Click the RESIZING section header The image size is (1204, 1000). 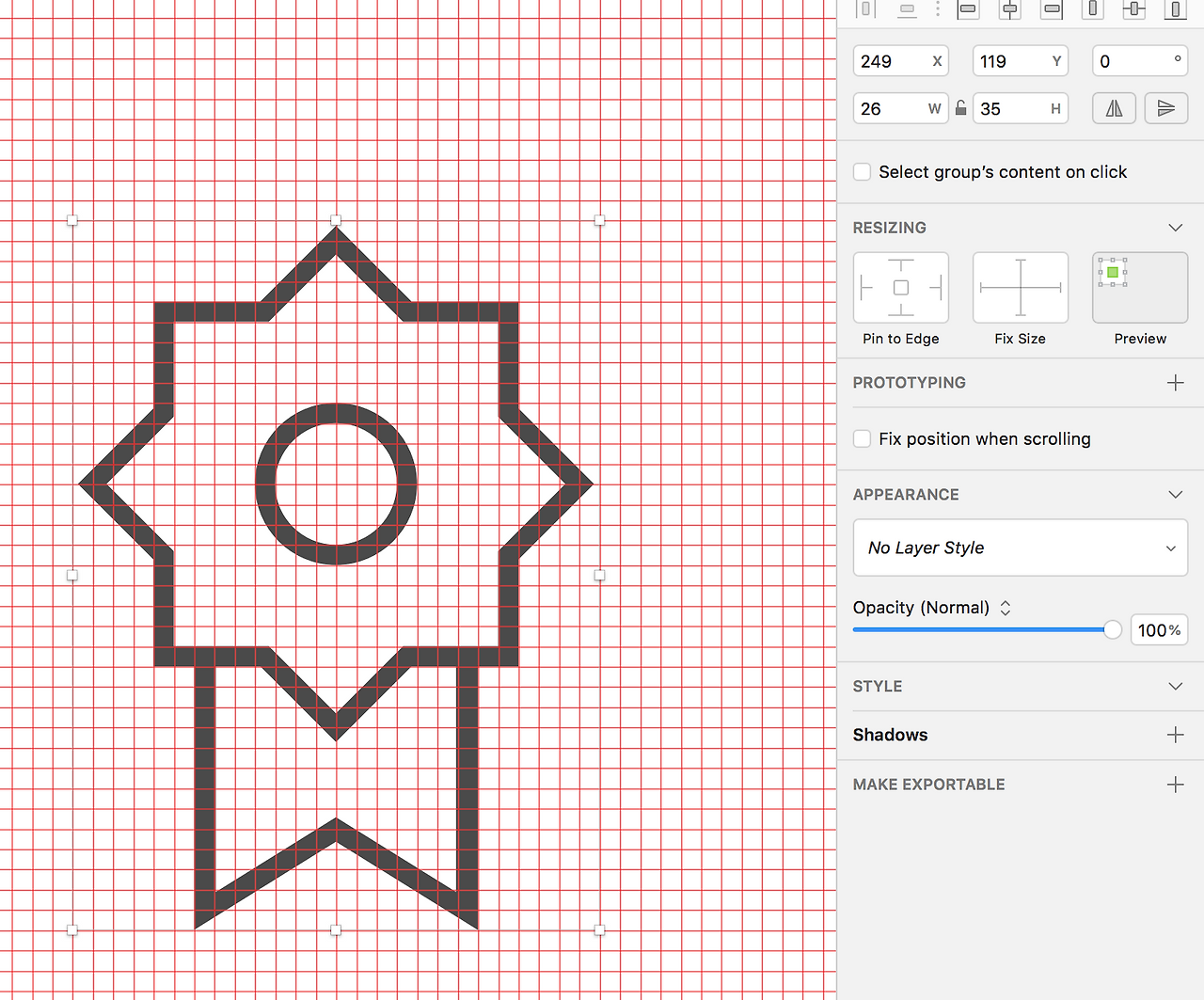tap(890, 228)
